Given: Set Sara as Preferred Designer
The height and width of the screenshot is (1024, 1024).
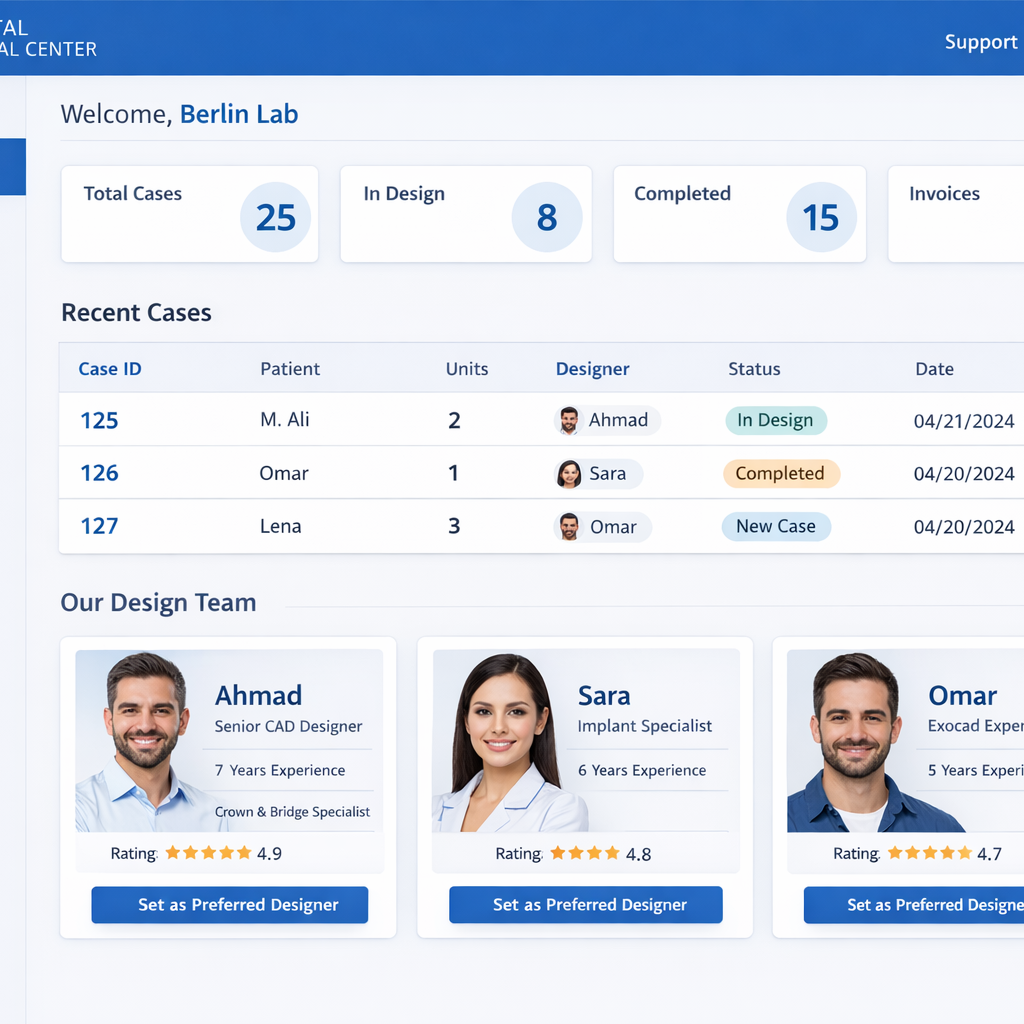Looking at the screenshot, I should 586,905.
